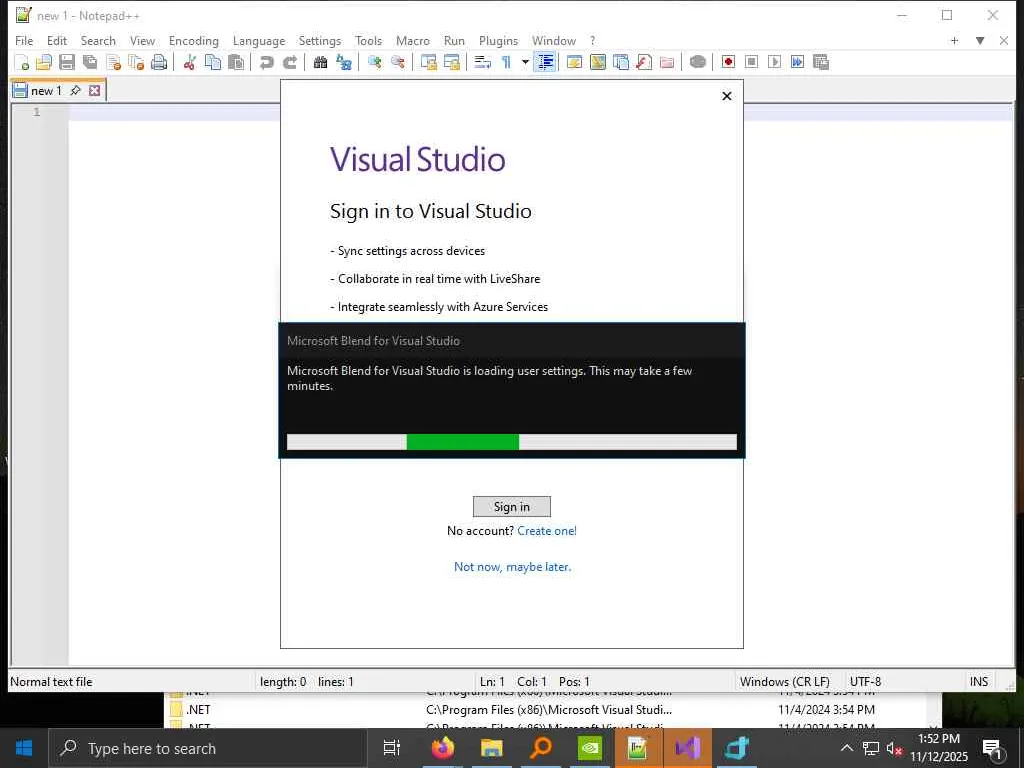1024x768 pixels.
Task: Open the Document List icon
Action: coord(621,62)
